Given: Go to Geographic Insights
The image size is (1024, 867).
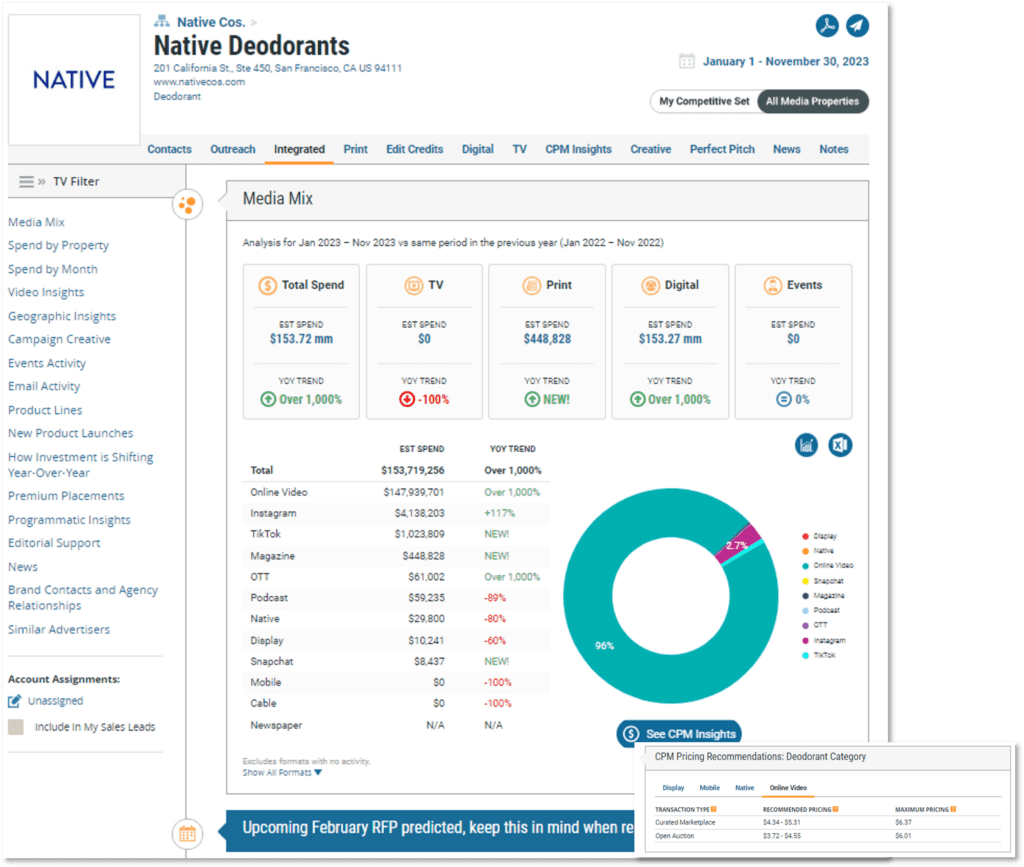Looking at the screenshot, I should tap(61, 316).
